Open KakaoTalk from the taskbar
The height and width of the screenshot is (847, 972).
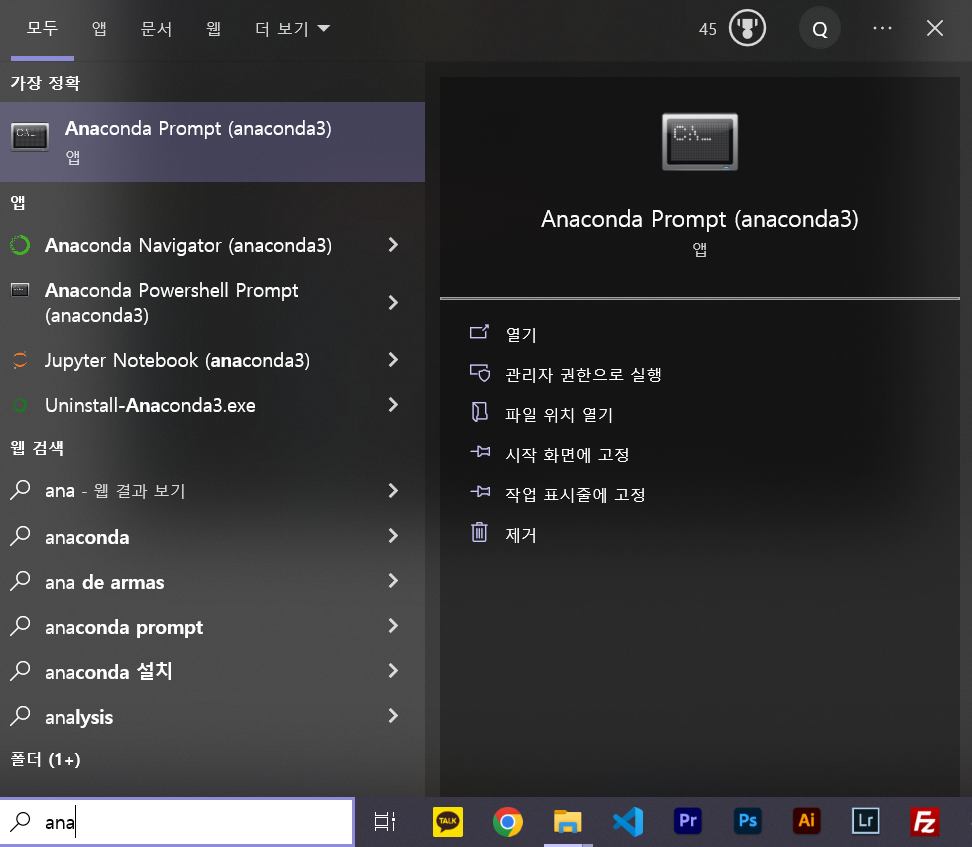click(447, 822)
